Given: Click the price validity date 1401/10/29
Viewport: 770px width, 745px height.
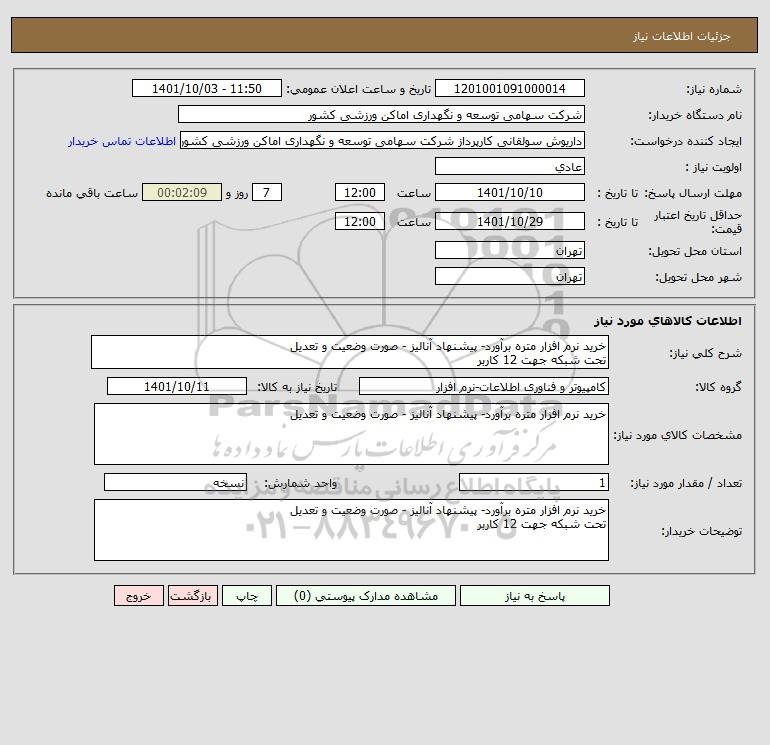Looking at the screenshot, I should [x=510, y=221].
